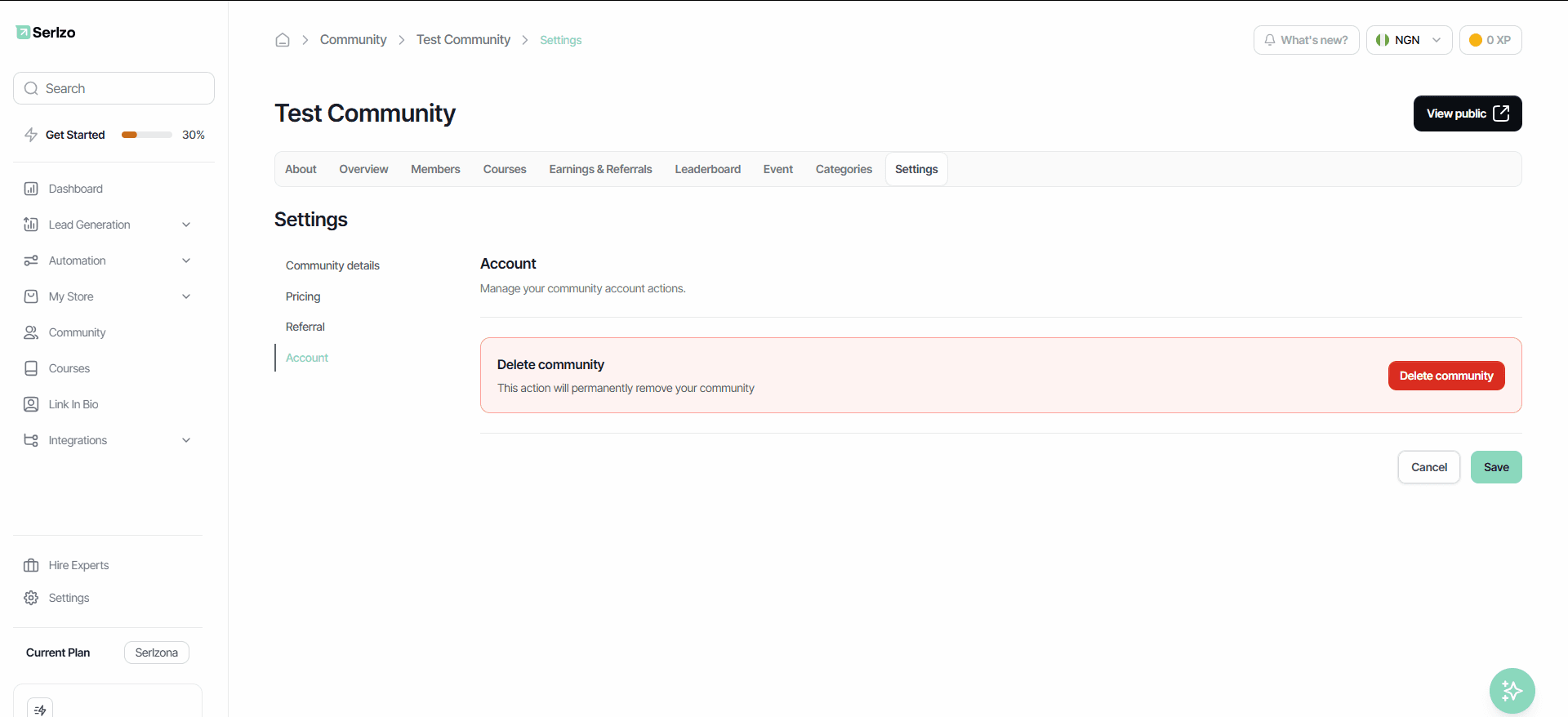Select the Account settings section

[307, 358]
